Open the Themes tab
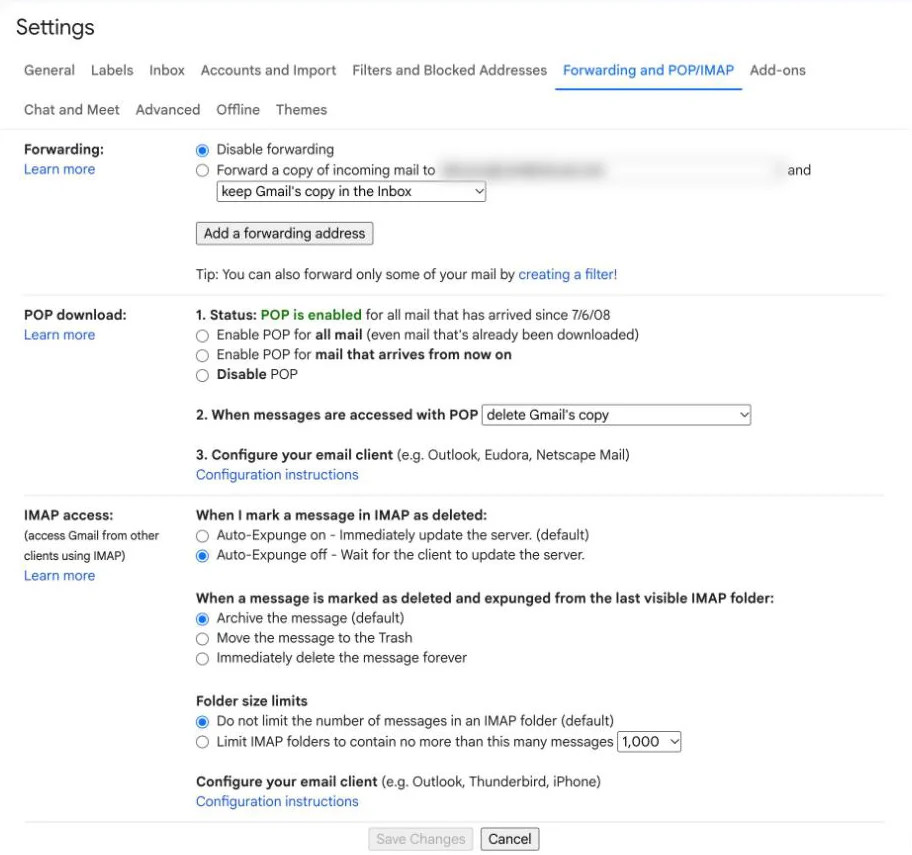 point(301,110)
